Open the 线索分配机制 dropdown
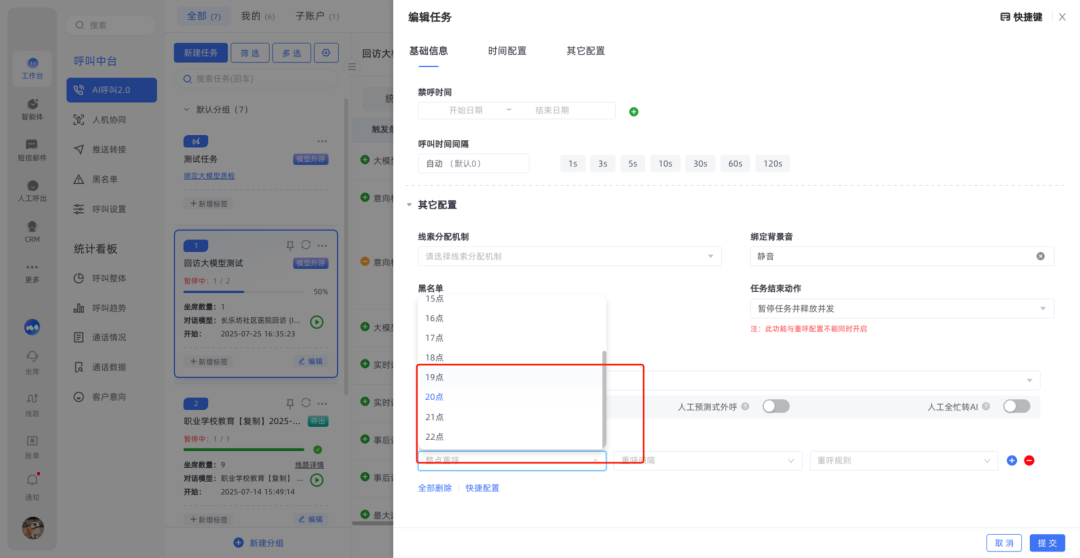Screen dimensions: 1080x558 click(569, 256)
